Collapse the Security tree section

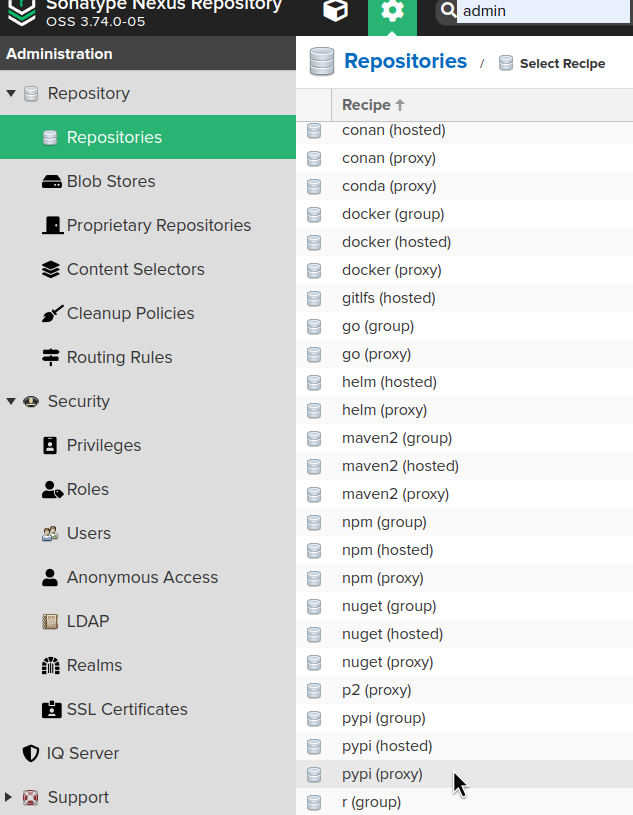(11, 401)
